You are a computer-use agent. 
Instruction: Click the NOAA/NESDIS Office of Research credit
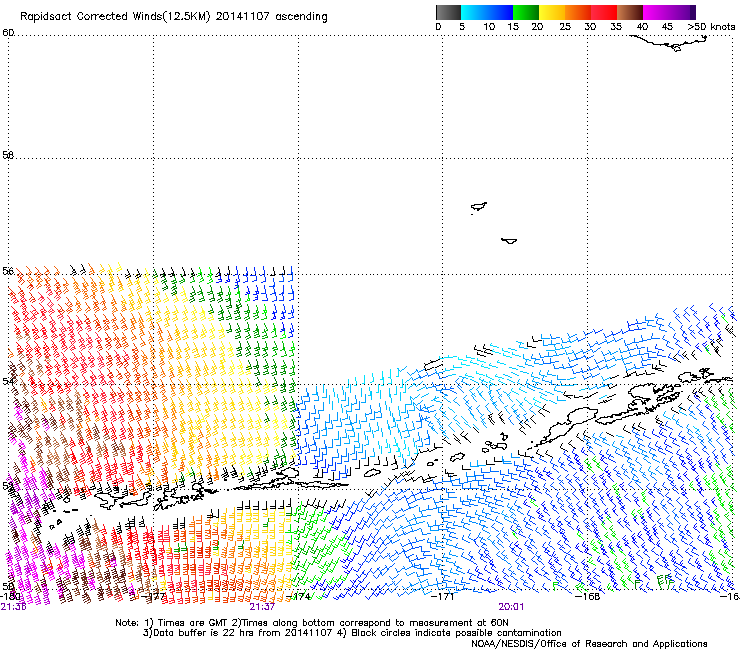tap(589, 644)
